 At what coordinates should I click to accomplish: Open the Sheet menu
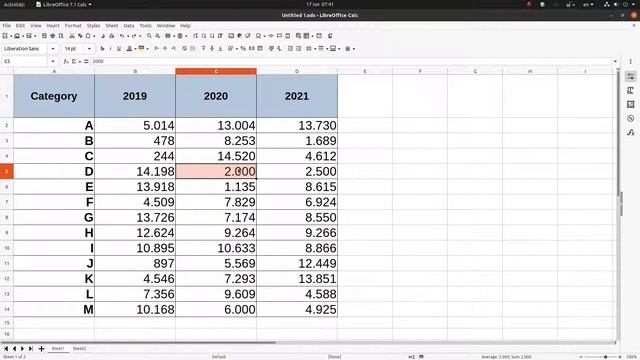(x=111, y=25)
